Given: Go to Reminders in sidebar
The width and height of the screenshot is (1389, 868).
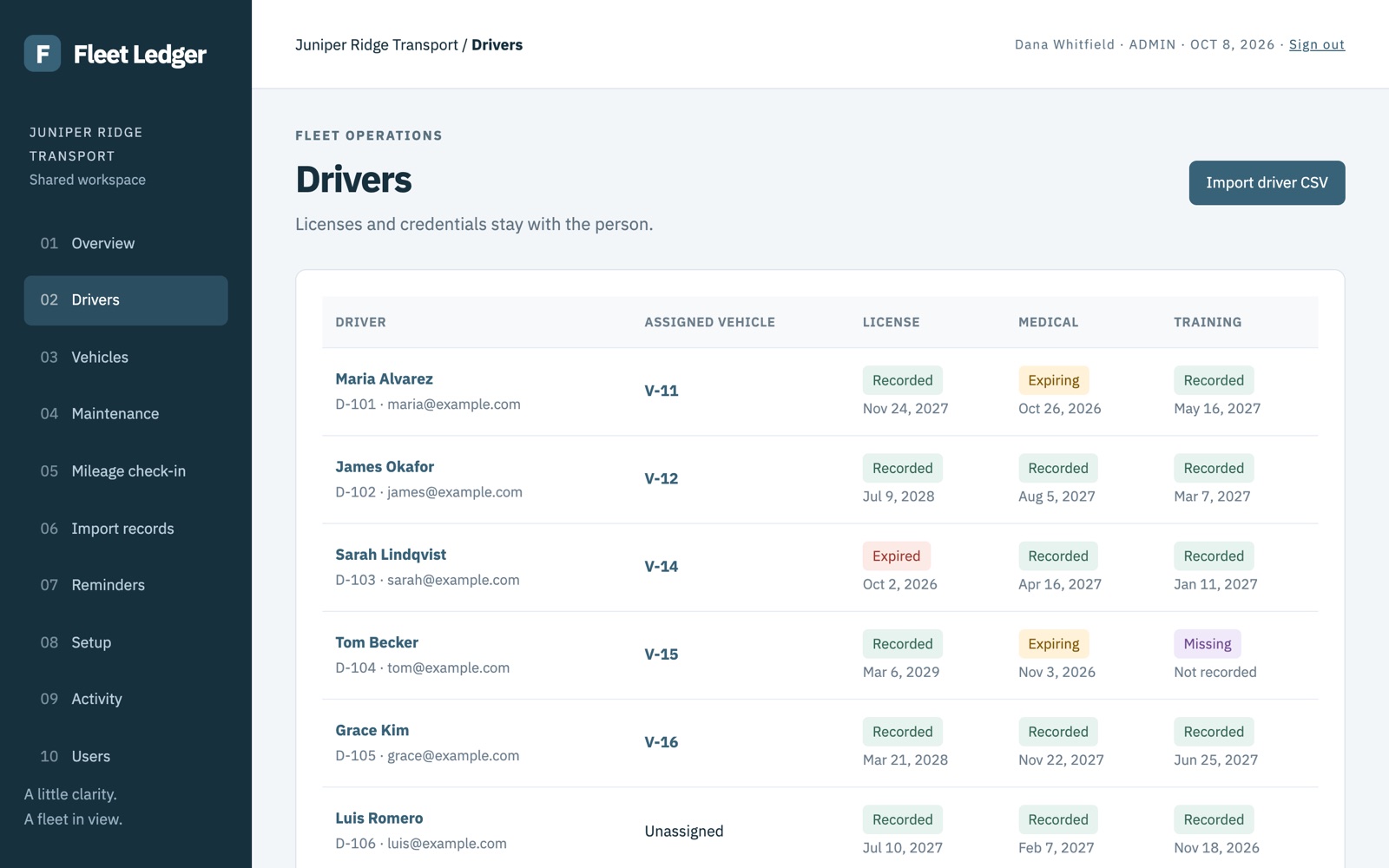Looking at the screenshot, I should tap(126, 585).
